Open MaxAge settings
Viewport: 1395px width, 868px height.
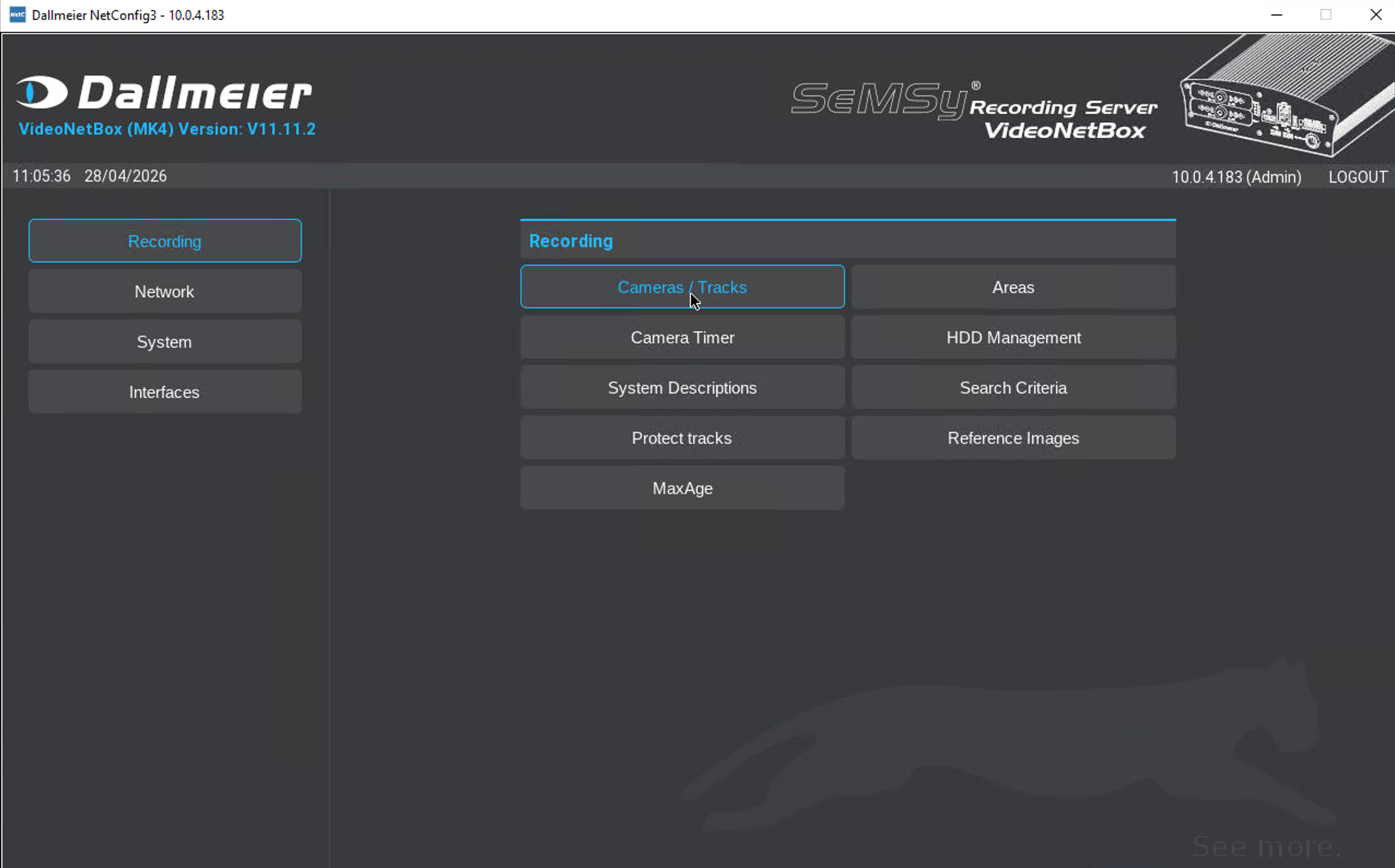(682, 488)
